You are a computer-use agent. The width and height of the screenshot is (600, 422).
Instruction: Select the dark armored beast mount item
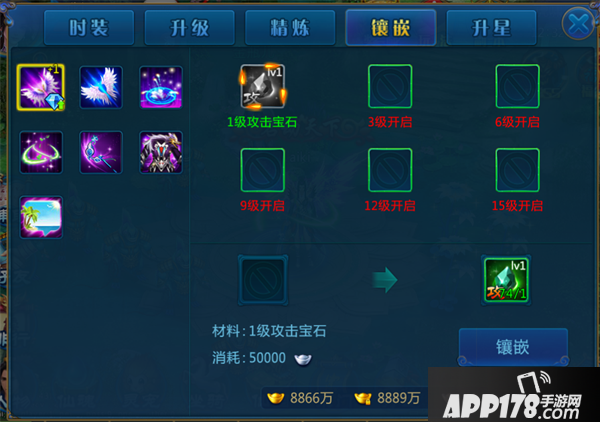tap(161, 152)
